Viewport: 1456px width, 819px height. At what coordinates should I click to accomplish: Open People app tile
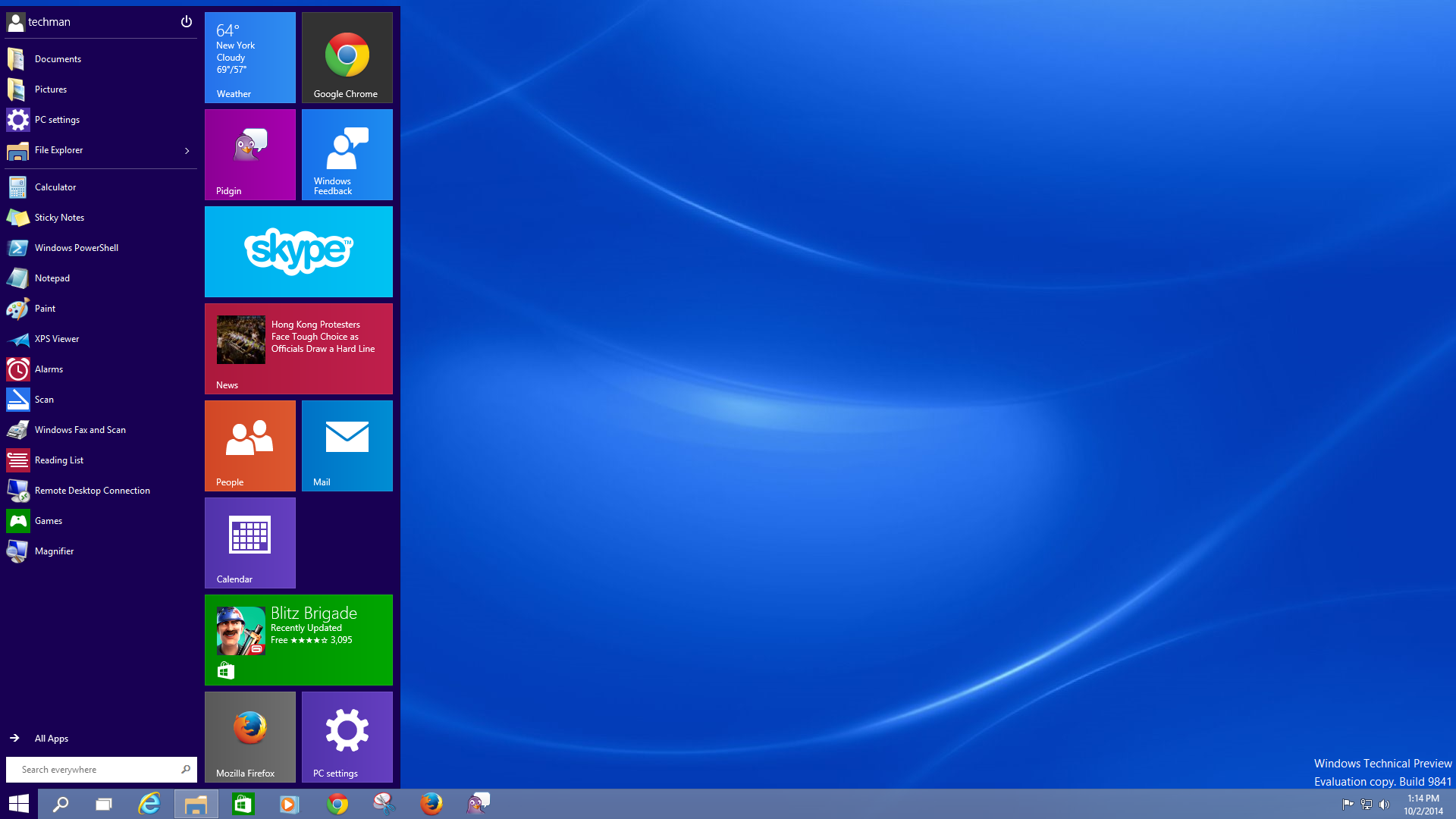point(250,445)
